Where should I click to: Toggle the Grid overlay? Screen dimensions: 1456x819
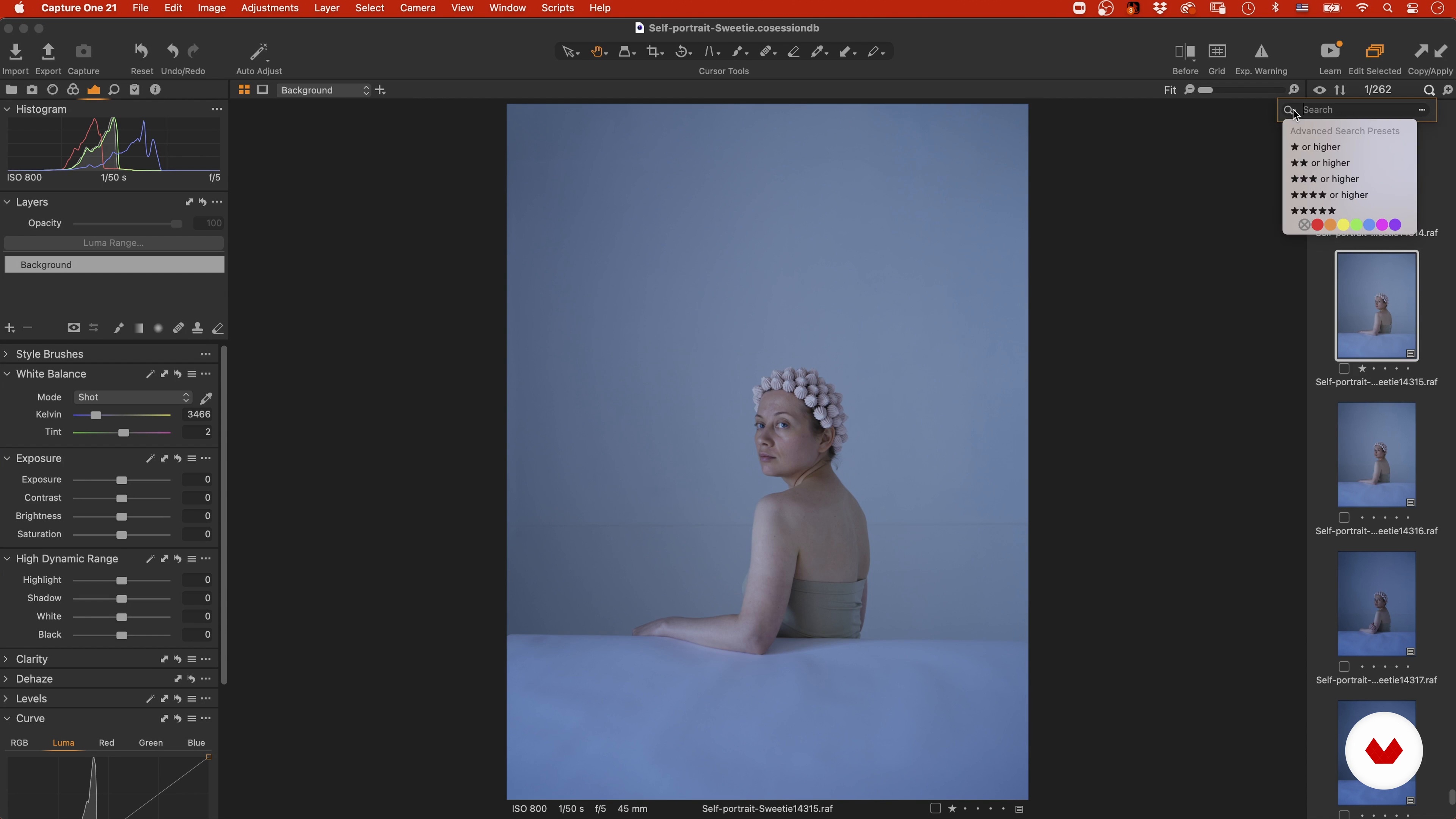pos(1216,52)
